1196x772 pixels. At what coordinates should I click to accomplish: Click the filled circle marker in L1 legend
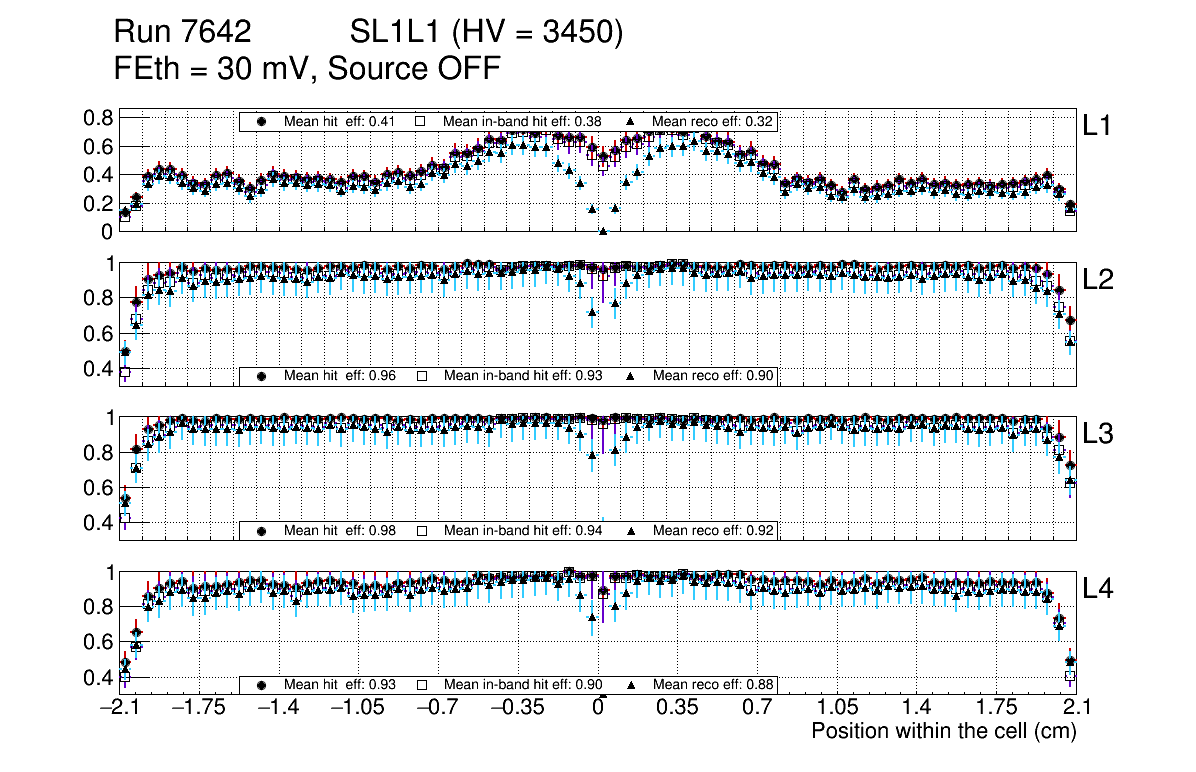click(263, 121)
